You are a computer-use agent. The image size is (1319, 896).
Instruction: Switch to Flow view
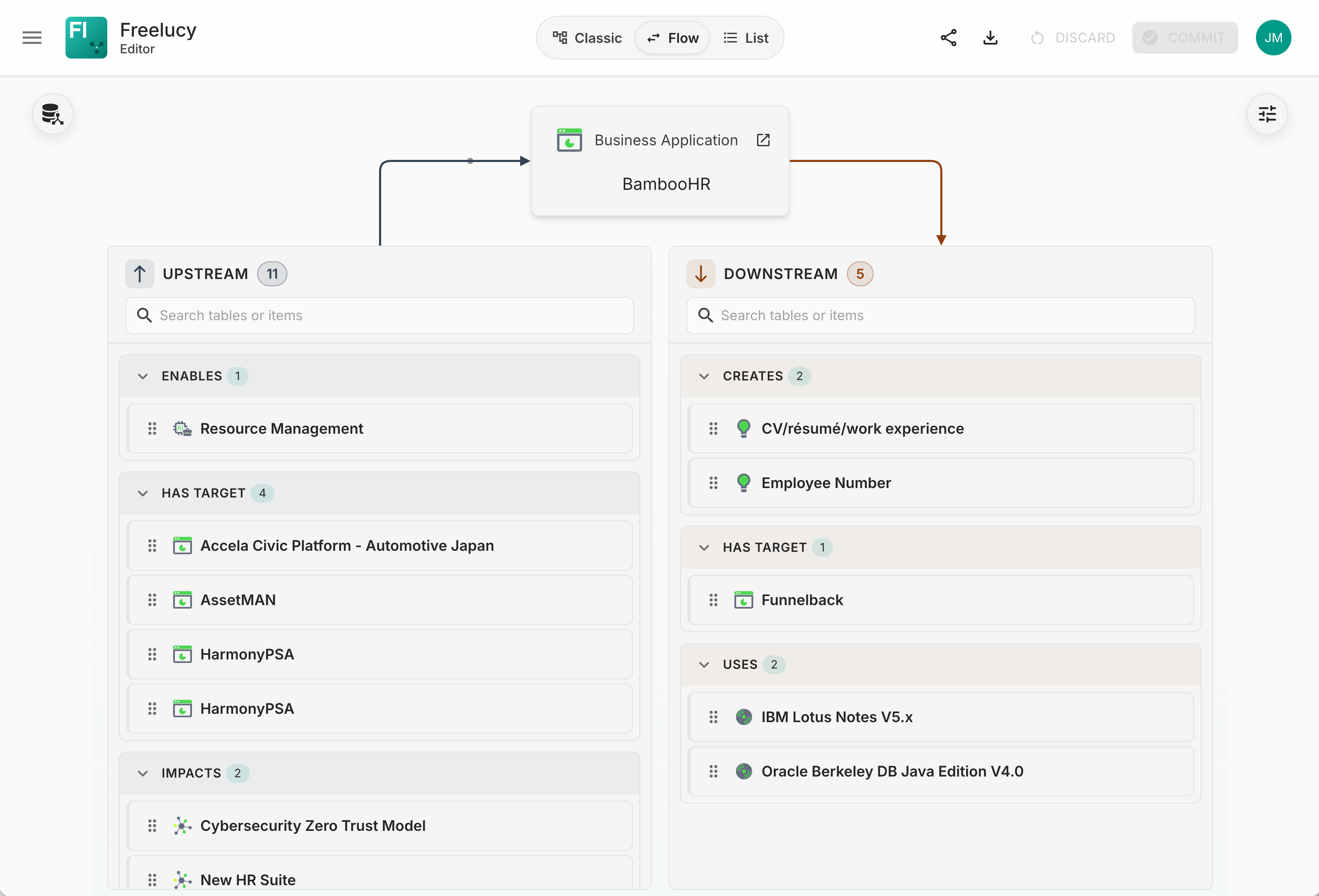click(672, 38)
